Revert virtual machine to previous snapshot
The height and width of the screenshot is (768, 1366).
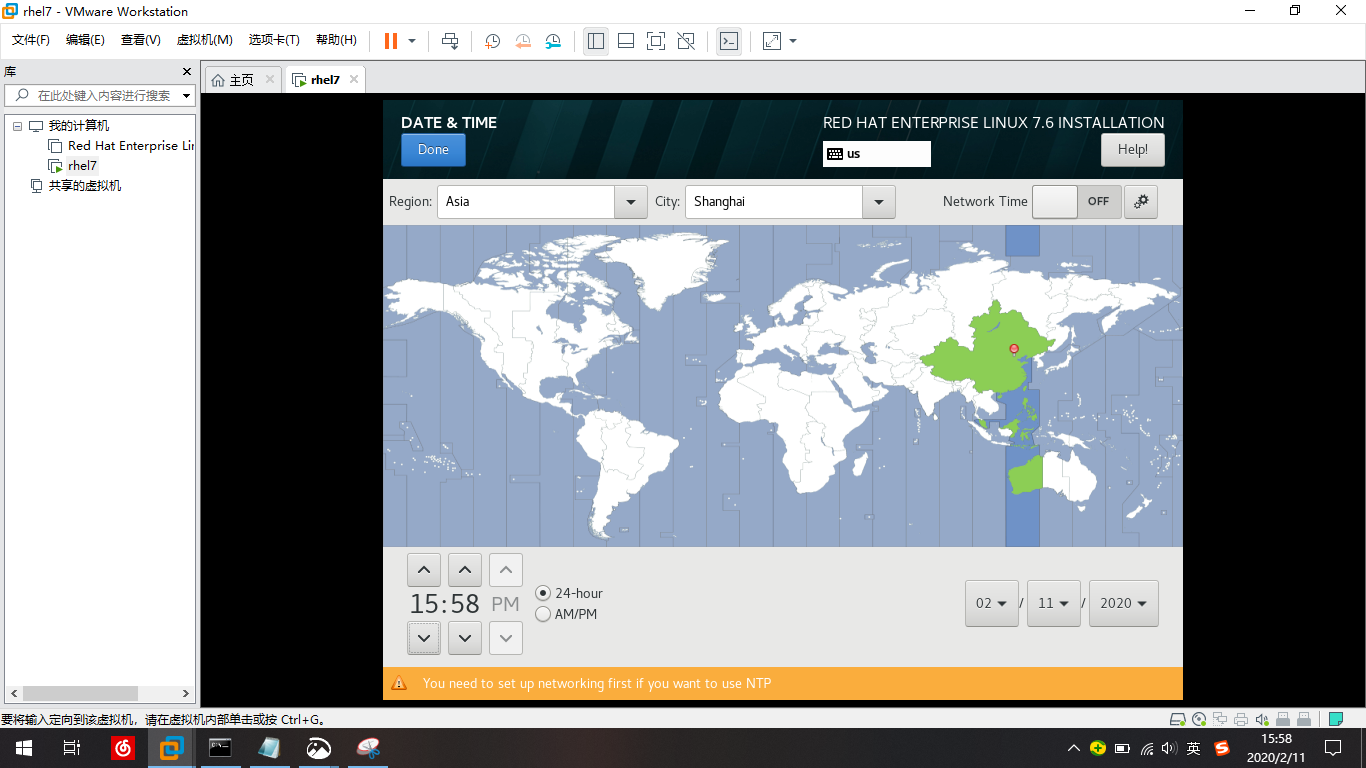point(523,41)
